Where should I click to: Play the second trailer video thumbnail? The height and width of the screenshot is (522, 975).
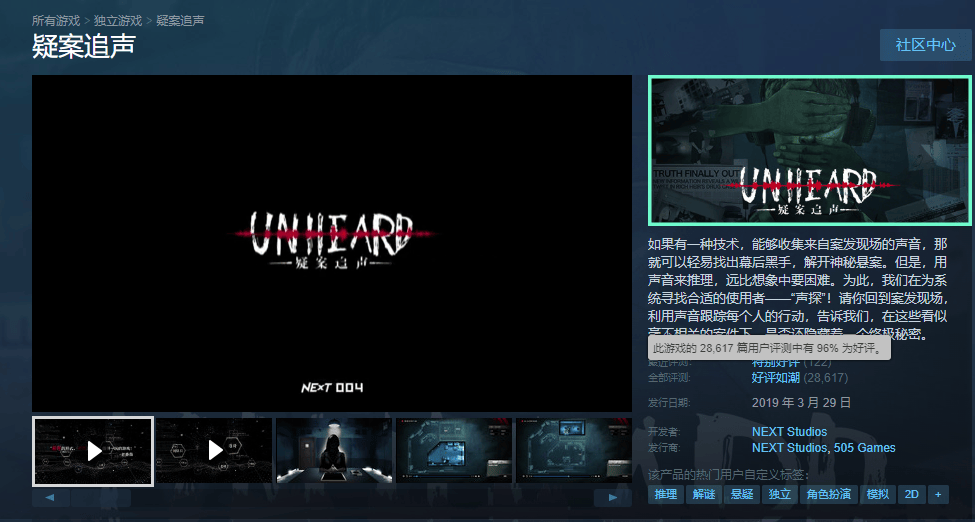214,451
